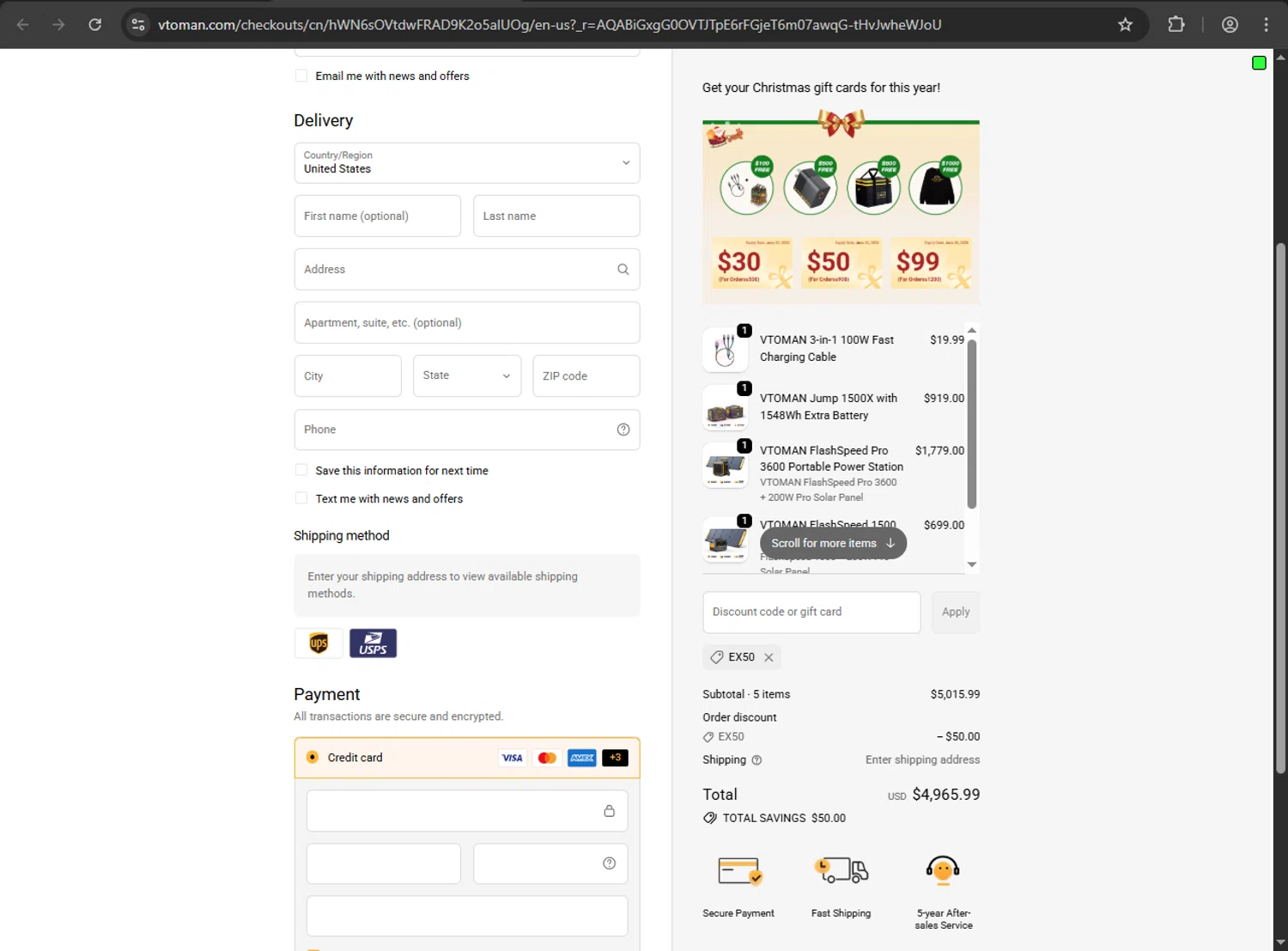Click the main page vertical scrollbar

(x=1280, y=507)
